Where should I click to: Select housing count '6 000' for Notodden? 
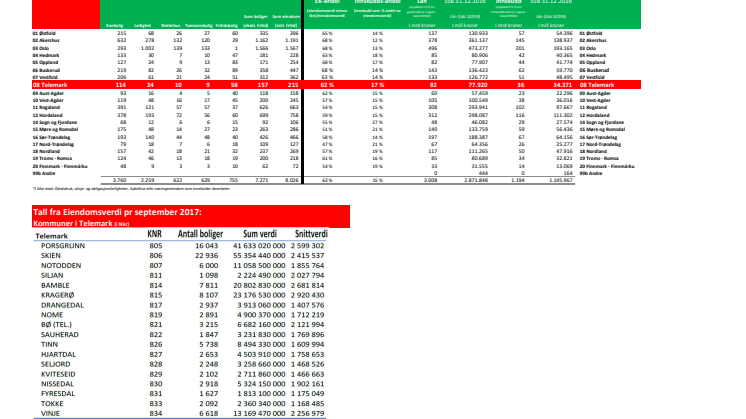pyautogui.click(x=209, y=266)
